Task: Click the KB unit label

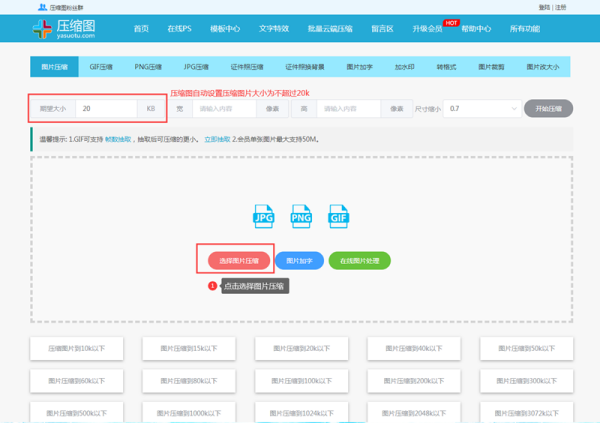Action: (x=151, y=109)
